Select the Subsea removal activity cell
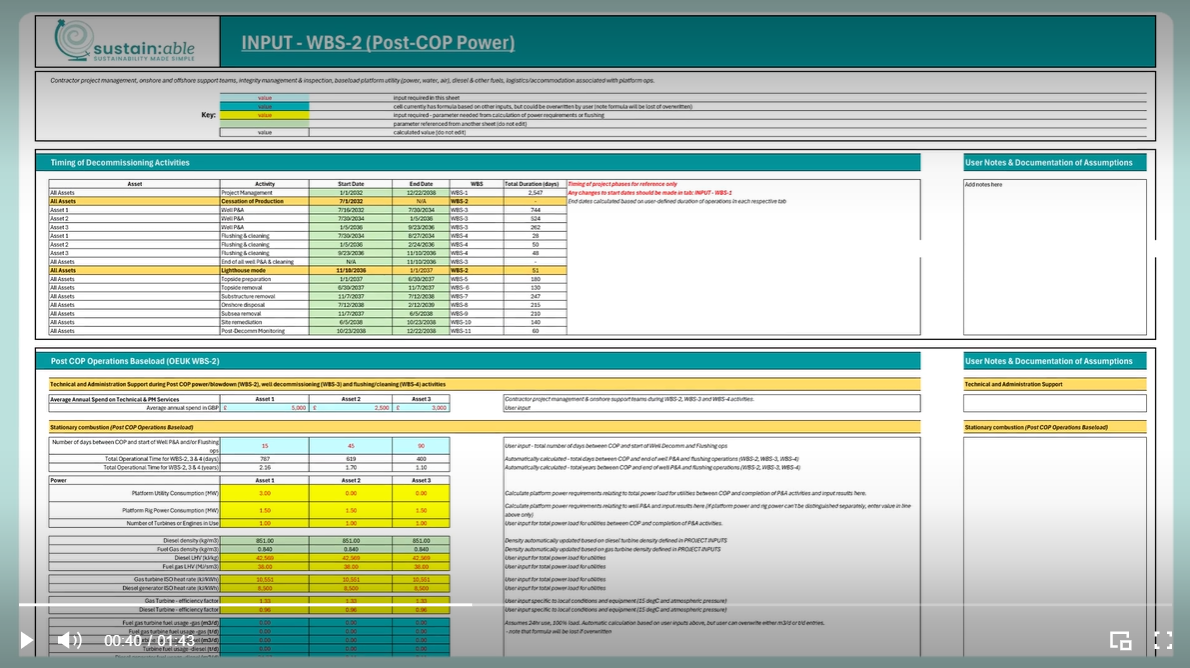Image resolution: width=1190 pixels, height=668 pixels. click(x=264, y=314)
